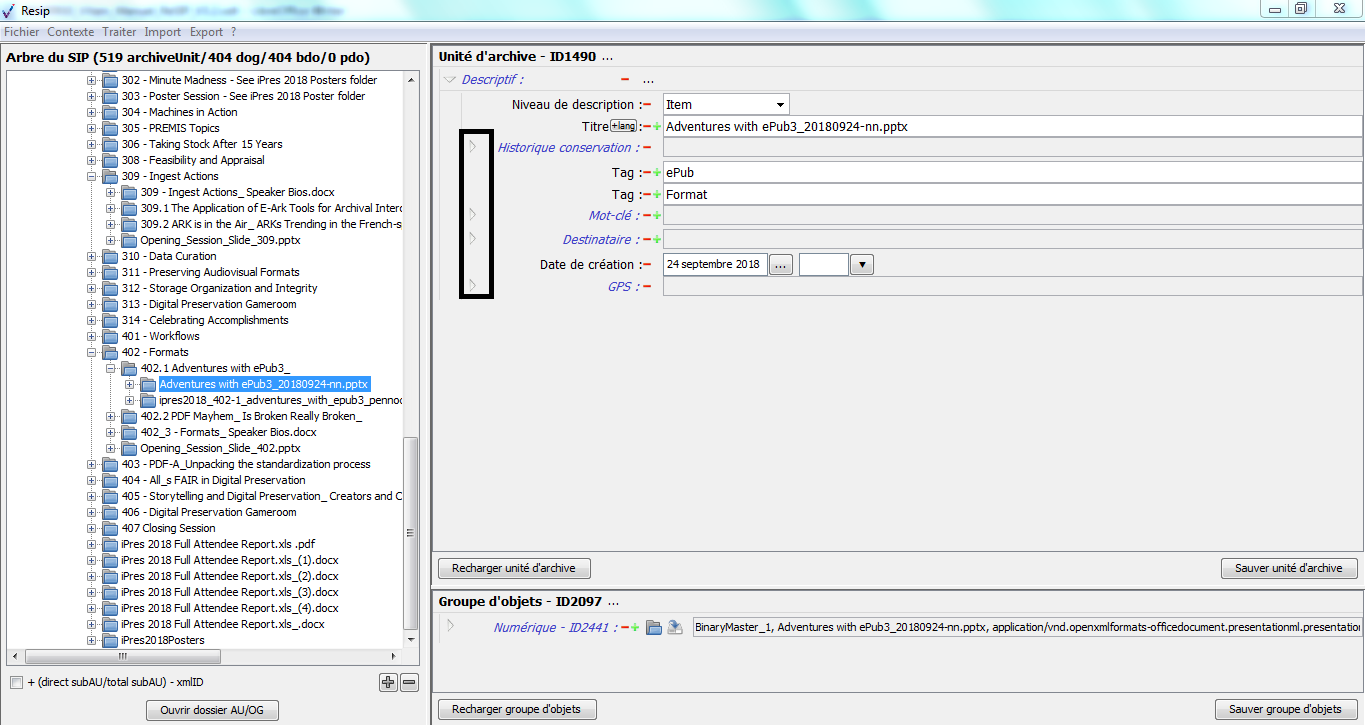Screen dimensions: 1365x725
Task: Expand the Historique conservation section
Action: 473,147
